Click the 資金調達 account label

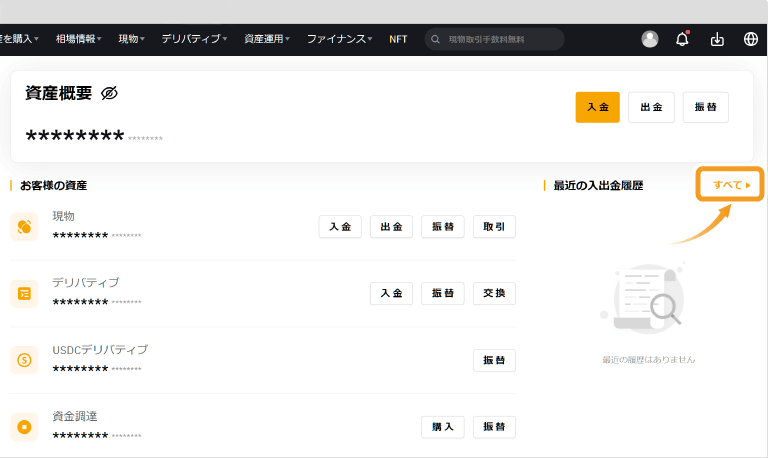(75, 416)
